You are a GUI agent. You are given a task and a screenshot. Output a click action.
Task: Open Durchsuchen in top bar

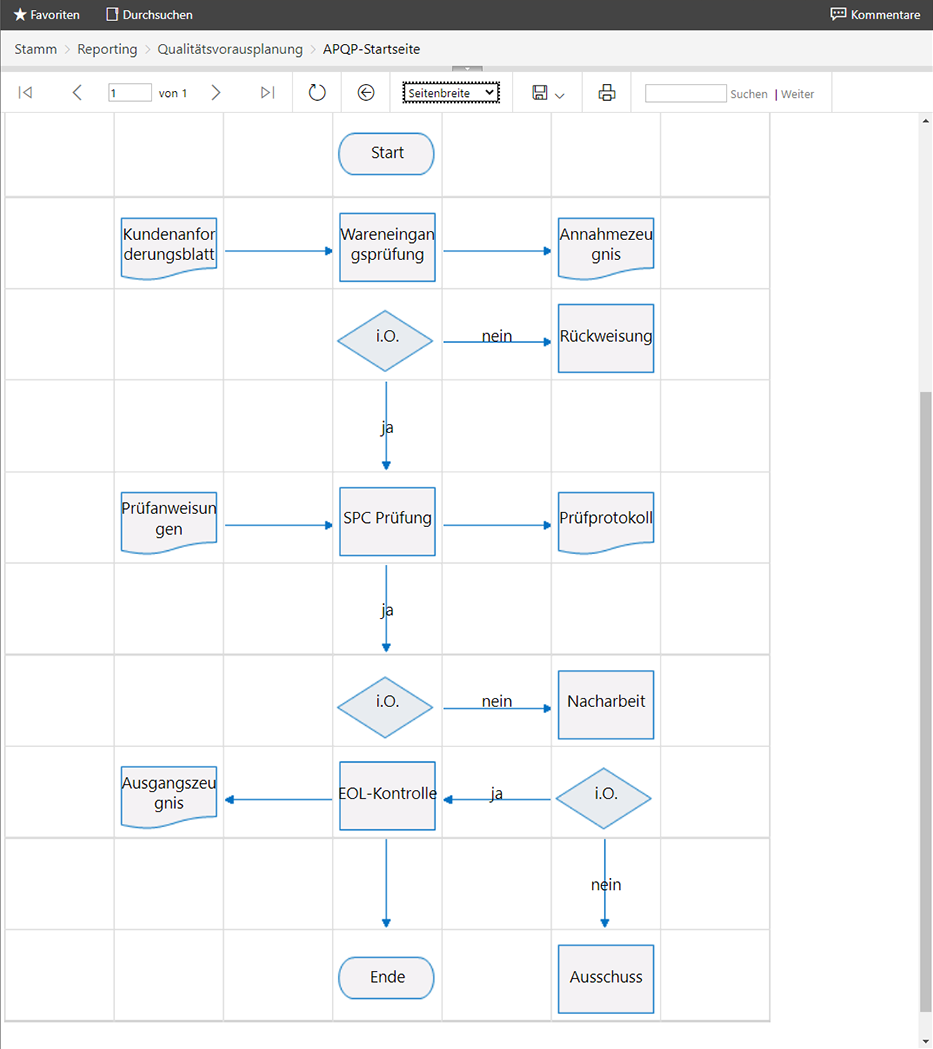[x=149, y=15]
